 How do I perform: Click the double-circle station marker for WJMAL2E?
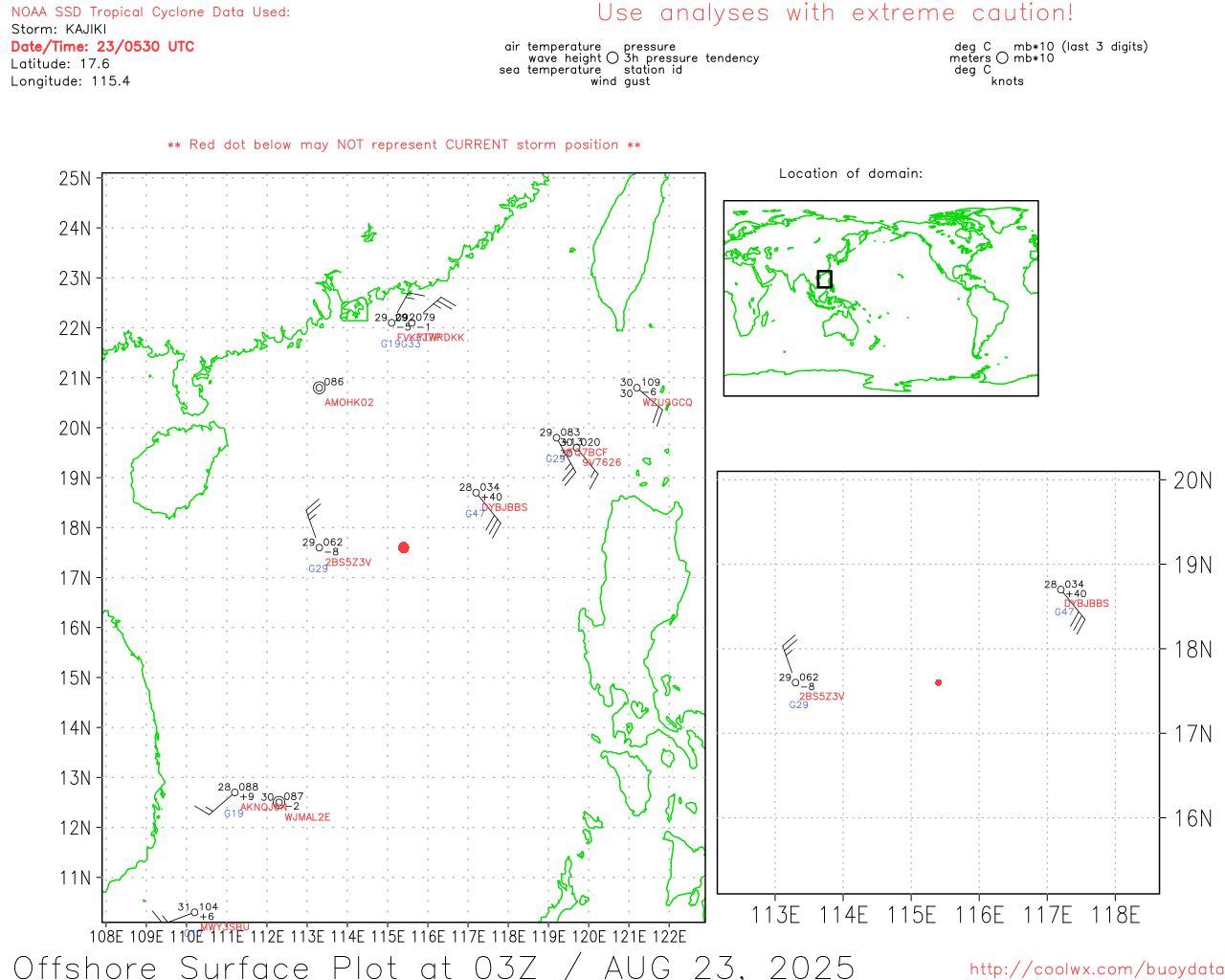click(x=278, y=803)
